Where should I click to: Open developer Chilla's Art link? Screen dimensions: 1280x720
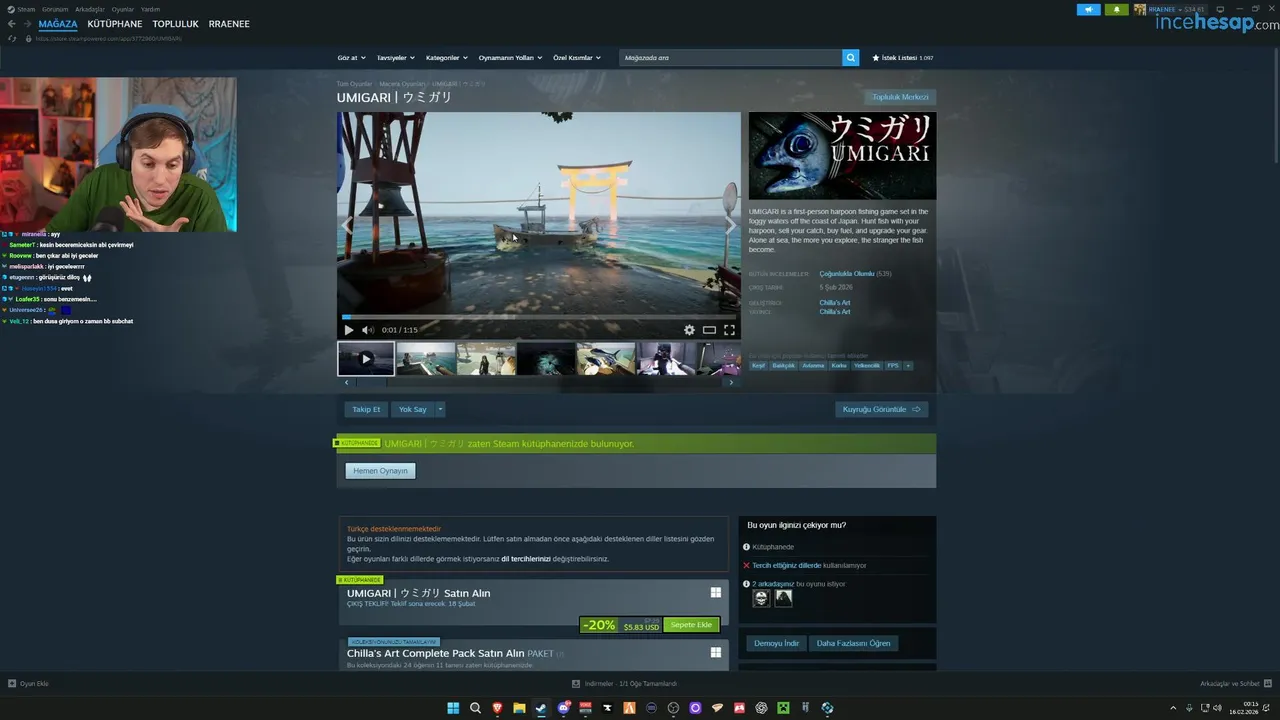(835, 303)
